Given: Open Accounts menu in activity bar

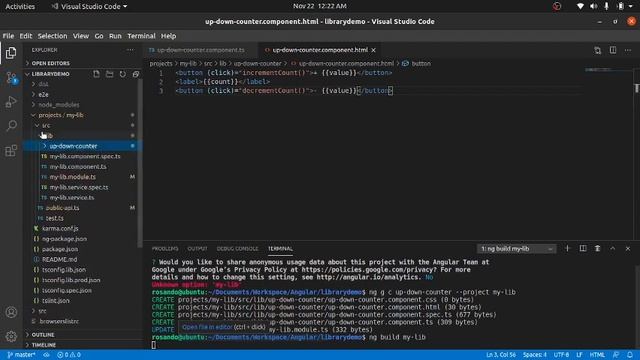Looking at the screenshot, I should coord(11,312).
